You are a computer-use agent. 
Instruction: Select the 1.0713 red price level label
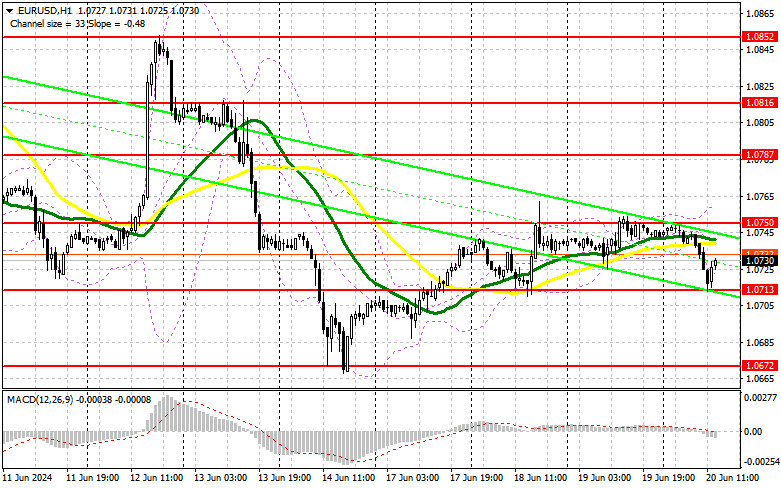coord(760,289)
